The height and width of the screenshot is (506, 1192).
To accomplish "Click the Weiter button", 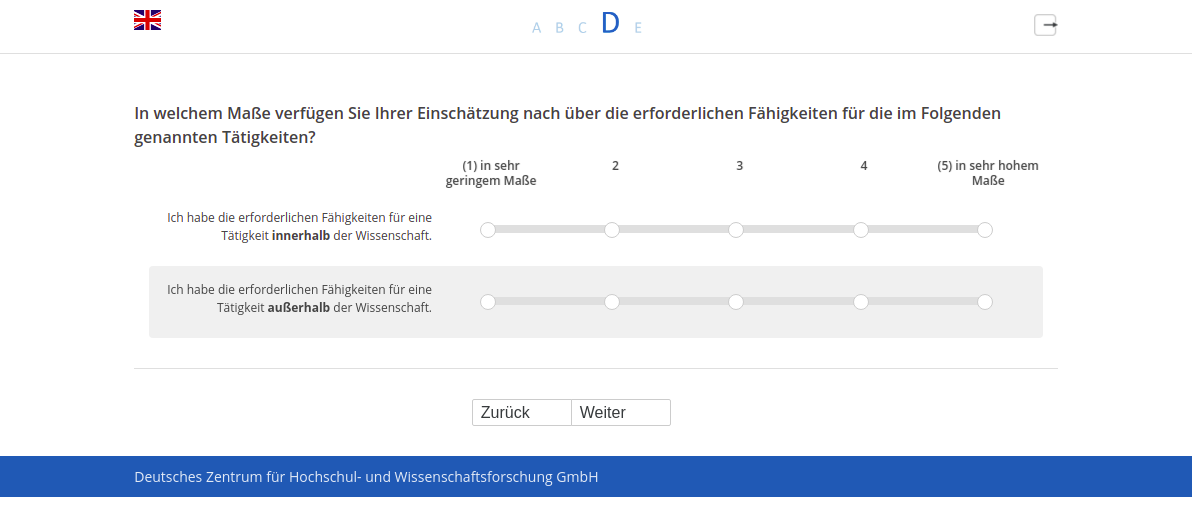I will (x=621, y=413).
